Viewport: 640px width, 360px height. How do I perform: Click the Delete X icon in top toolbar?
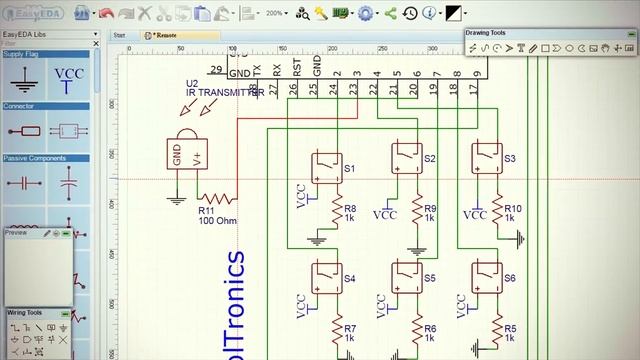tap(144, 13)
